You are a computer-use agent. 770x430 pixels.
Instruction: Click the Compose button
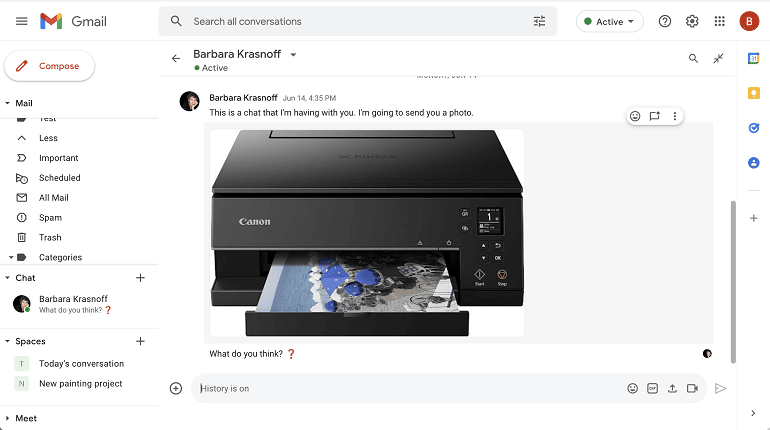(x=50, y=66)
